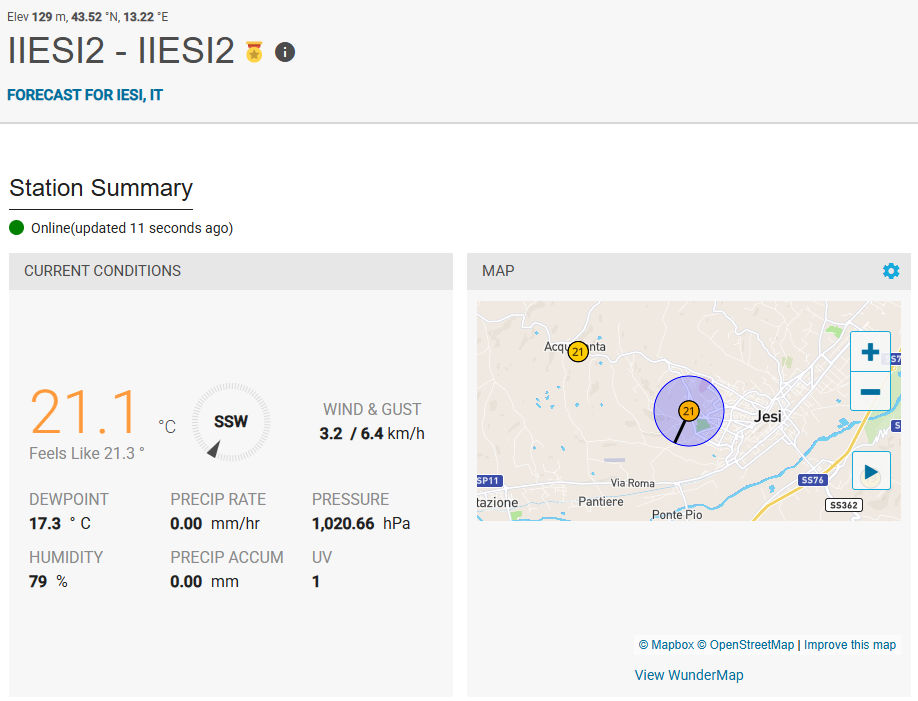Zoom out with the map minus button
The image size is (918, 701).
coord(870,391)
